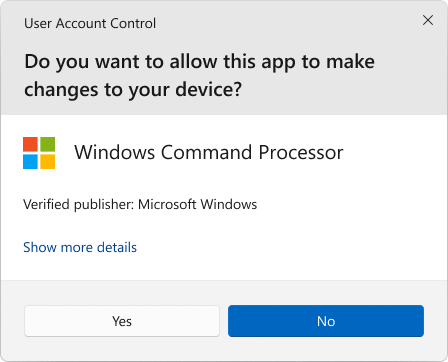
Task: Click the Windows logo app icon
Action: pyautogui.click(x=39, y=153)
